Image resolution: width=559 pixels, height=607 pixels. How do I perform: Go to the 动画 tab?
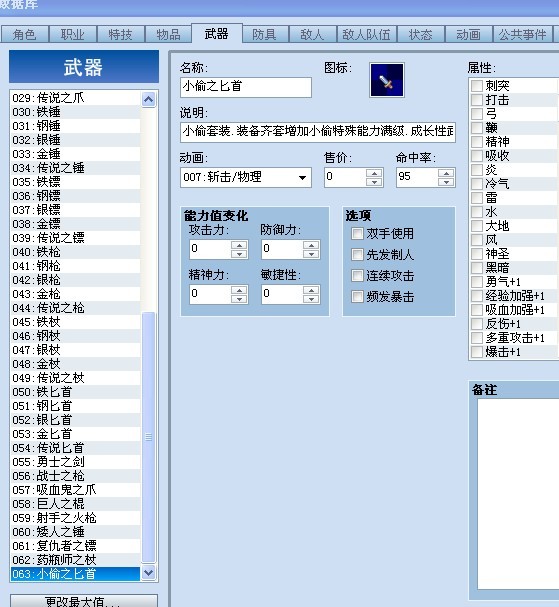click(469, 34)
